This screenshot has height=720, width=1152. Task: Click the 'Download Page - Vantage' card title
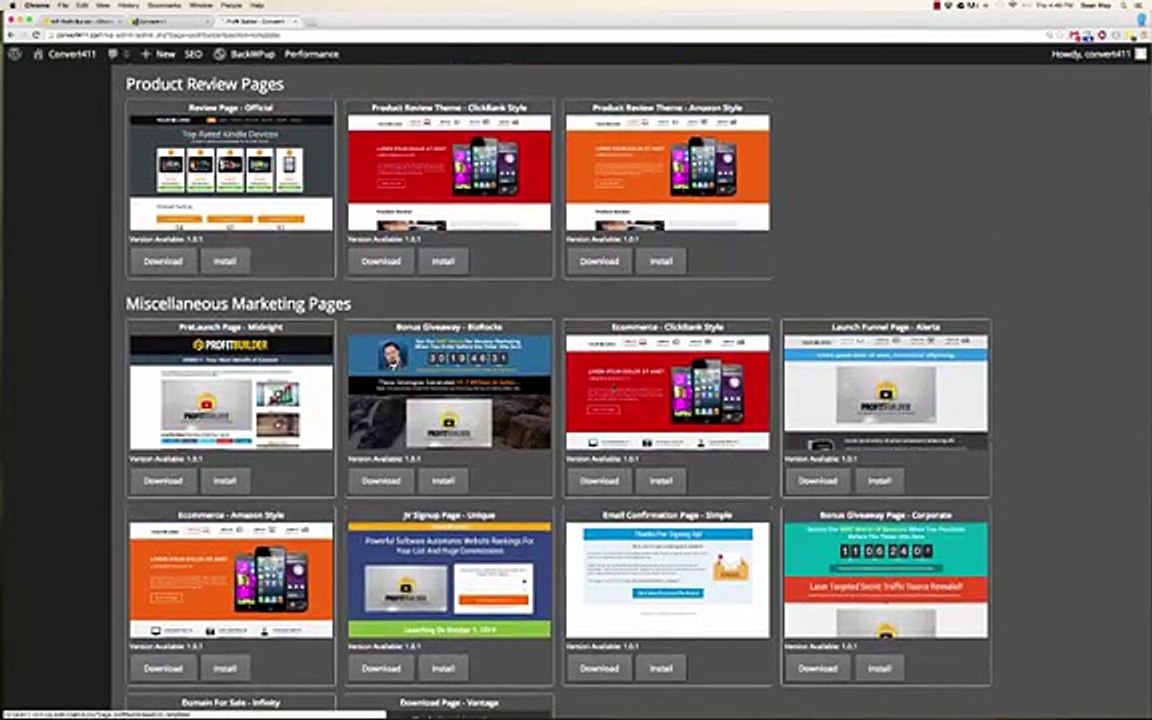tap(449, 702)
